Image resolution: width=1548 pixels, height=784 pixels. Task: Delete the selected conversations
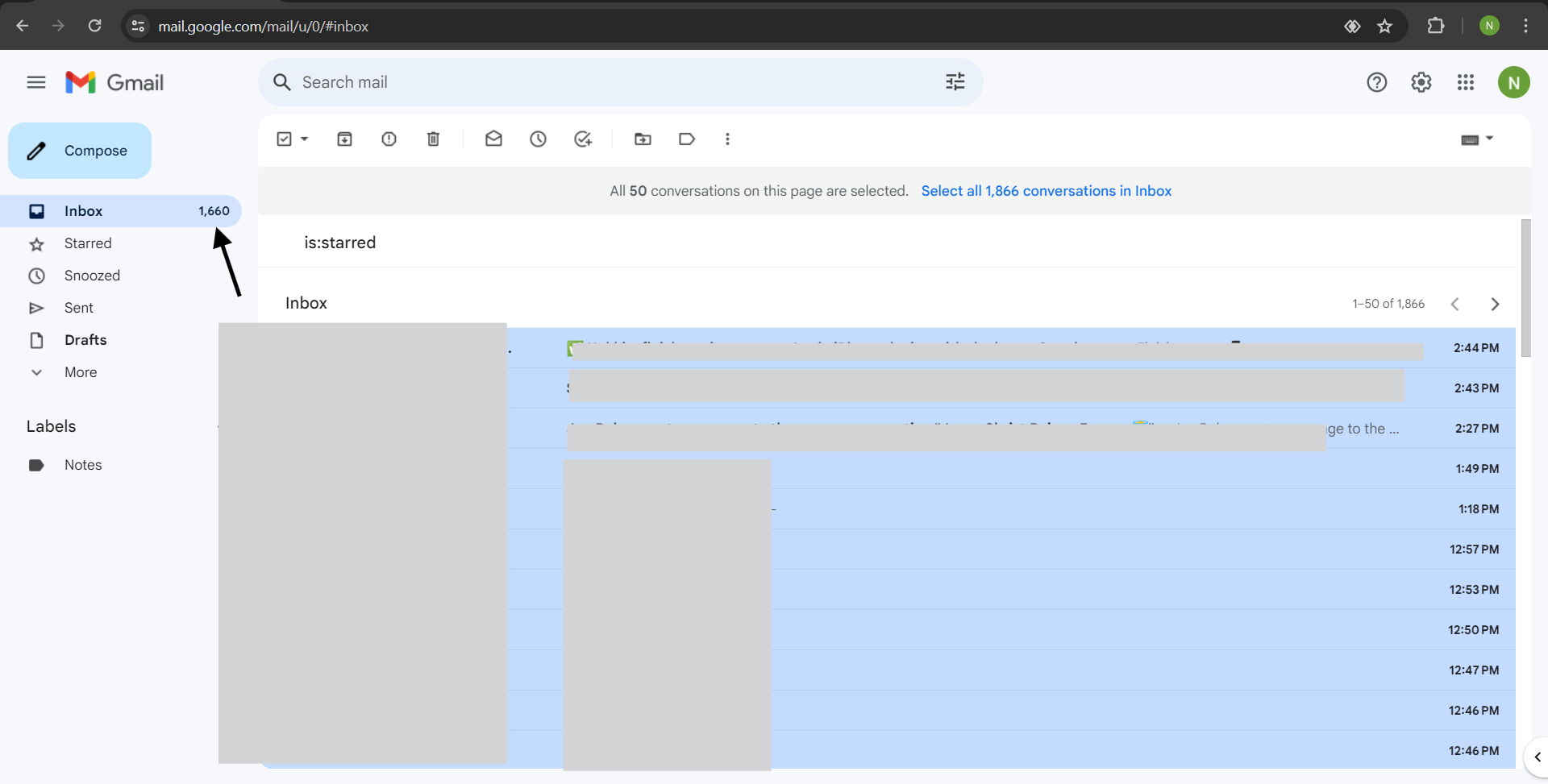(x=433, y=139)
